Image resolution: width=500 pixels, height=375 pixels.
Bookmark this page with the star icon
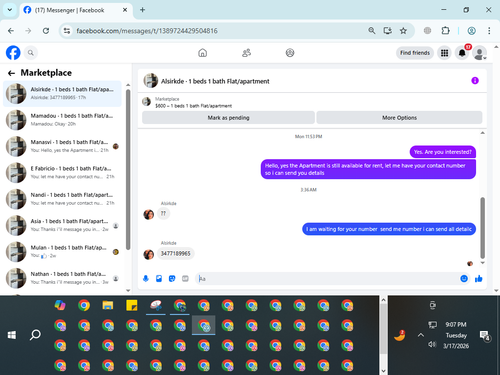403,31
